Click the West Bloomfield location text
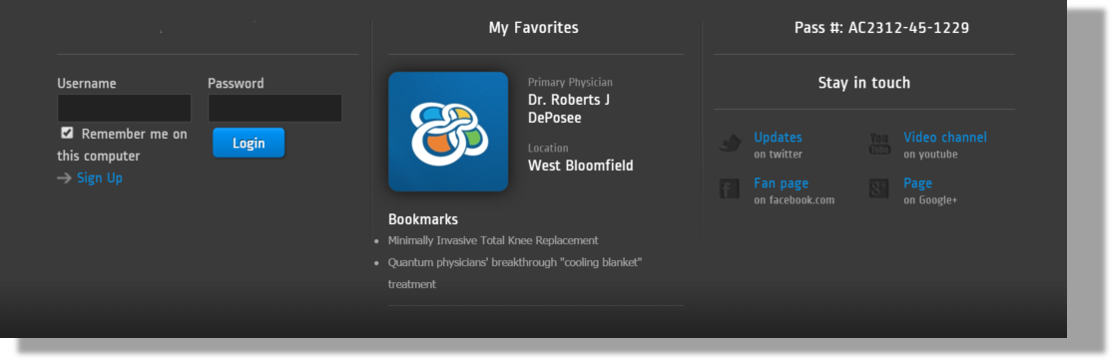1114x362 pixels. tap(580, 165)
